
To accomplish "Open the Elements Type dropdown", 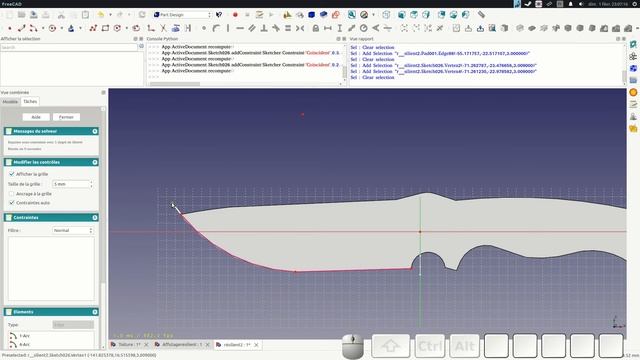I will pyautogui.click(x=73, y=325).
